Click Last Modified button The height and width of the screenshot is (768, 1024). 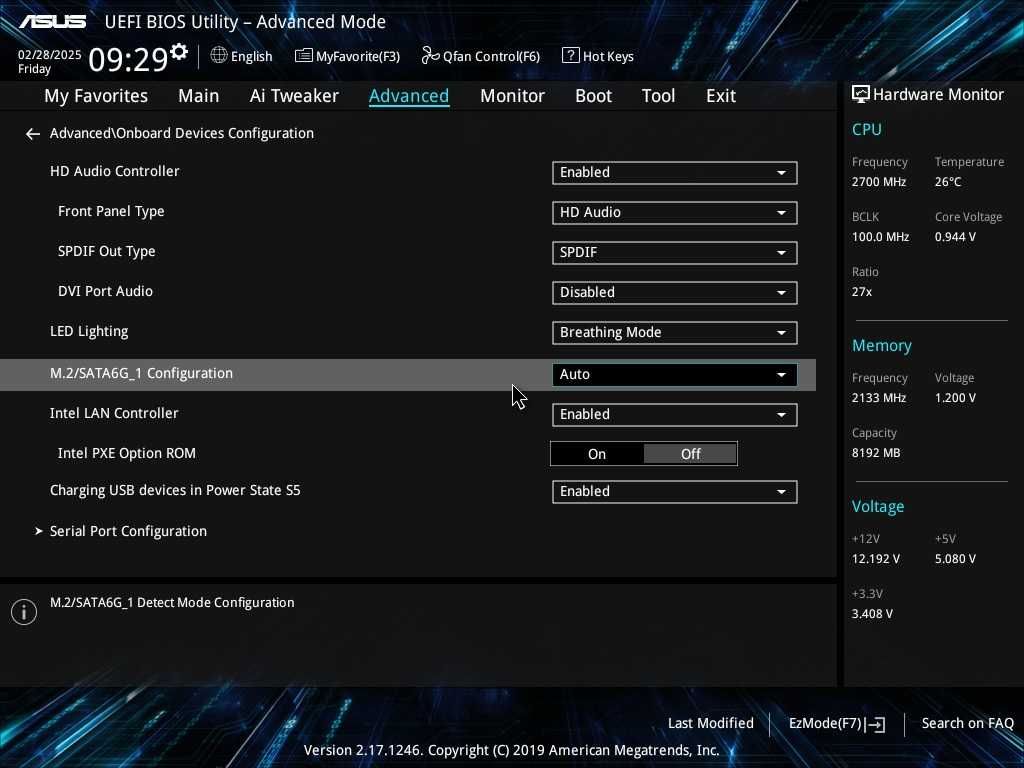(711, 723)
